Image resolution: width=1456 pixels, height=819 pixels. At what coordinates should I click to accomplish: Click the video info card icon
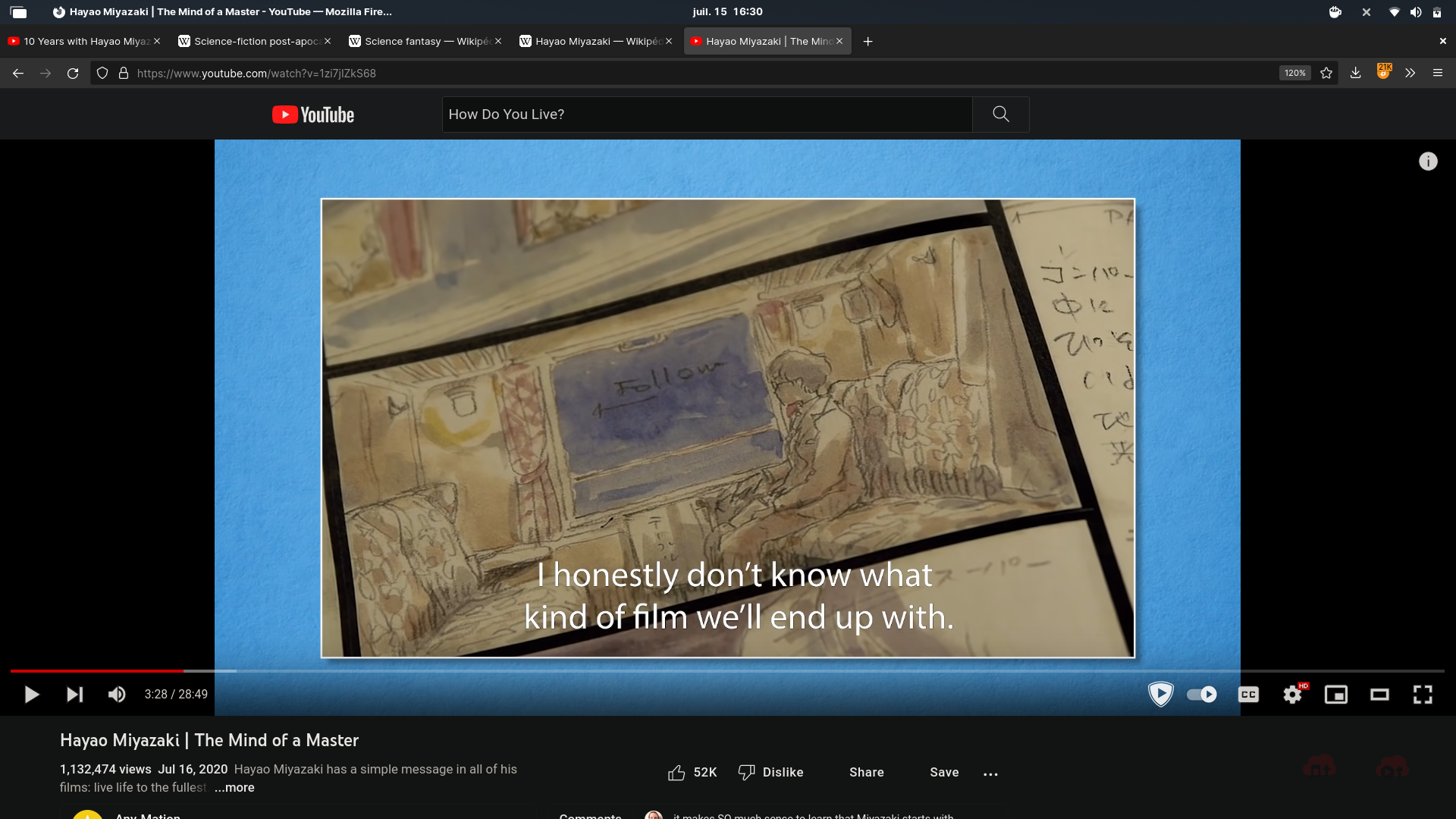[x=1428, y=162]
